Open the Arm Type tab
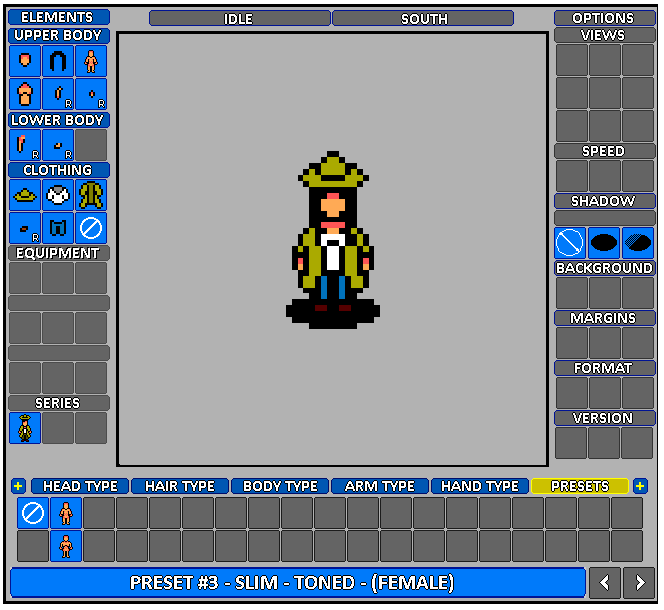664x610 pixels. [380, 486]
